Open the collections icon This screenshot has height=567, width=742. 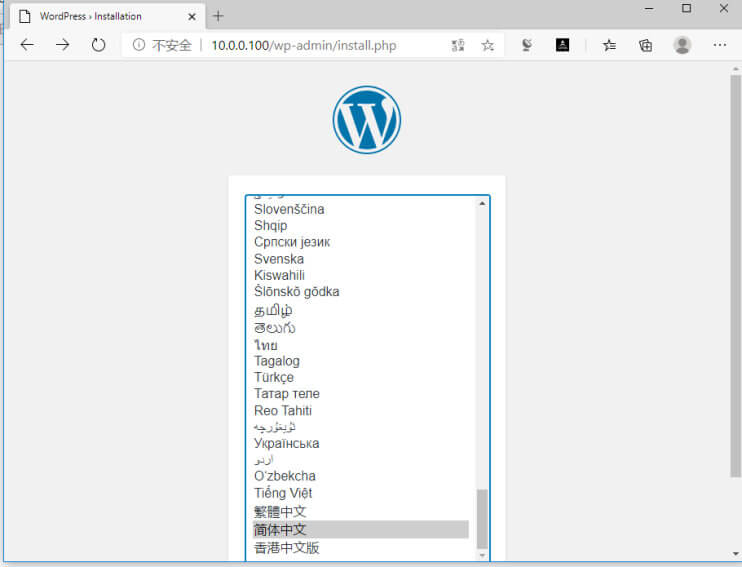pyautogui.click(x=645, y=45)
